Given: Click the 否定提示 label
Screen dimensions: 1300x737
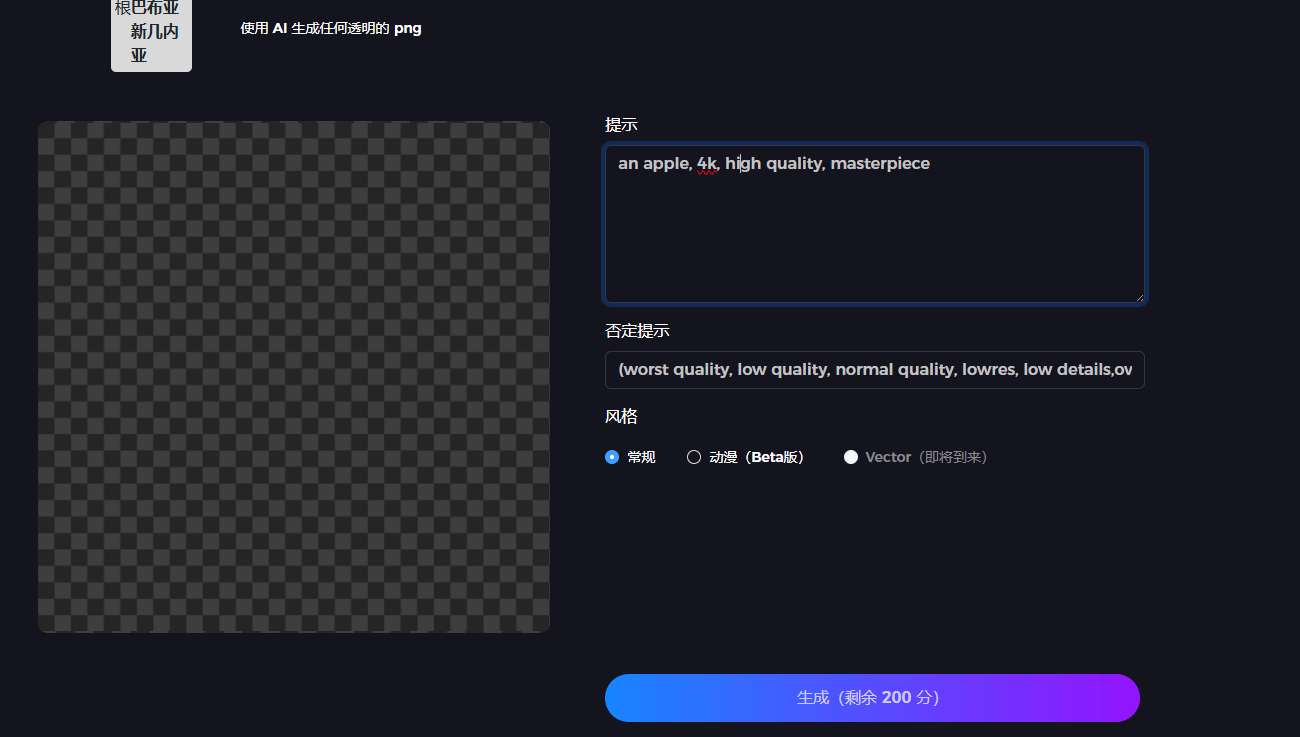Looking at the screenshot, I should [x=637, y=331].
